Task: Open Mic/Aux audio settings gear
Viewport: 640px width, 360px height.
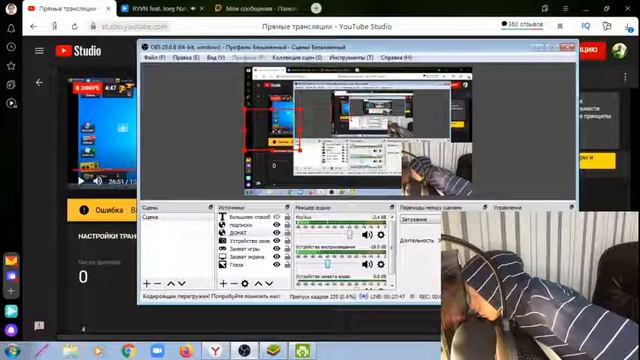Action: (381, 235)
